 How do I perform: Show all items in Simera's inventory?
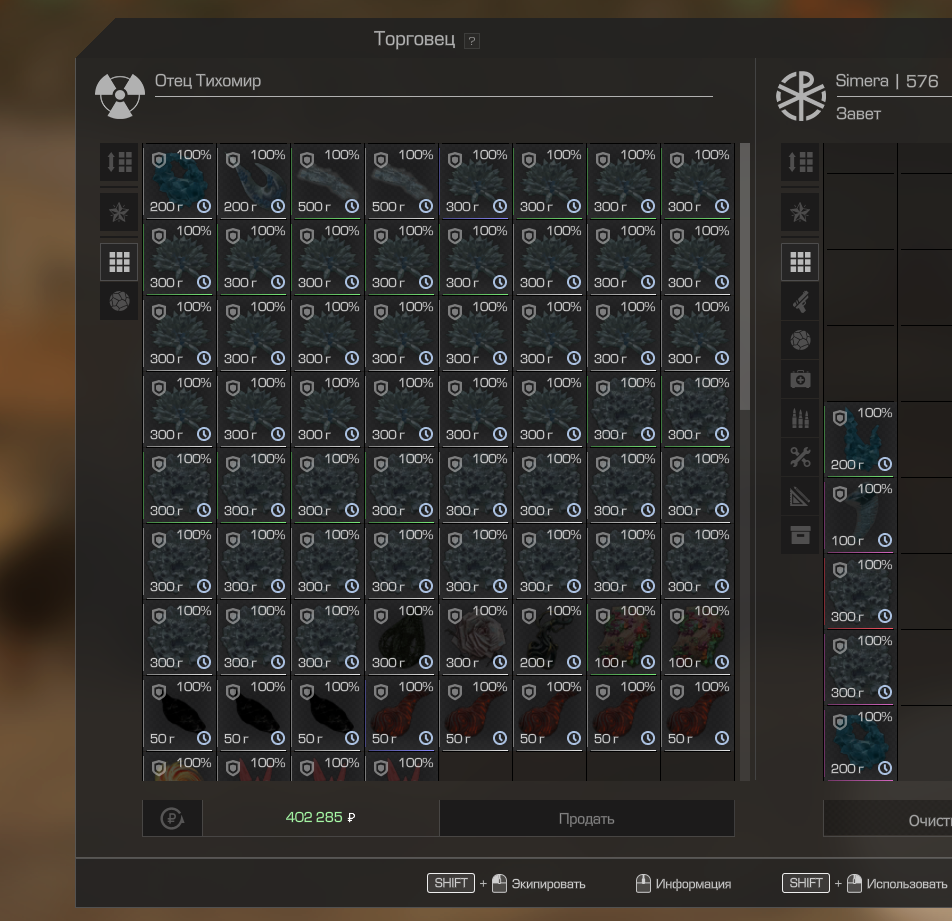[x=800, y=262]
